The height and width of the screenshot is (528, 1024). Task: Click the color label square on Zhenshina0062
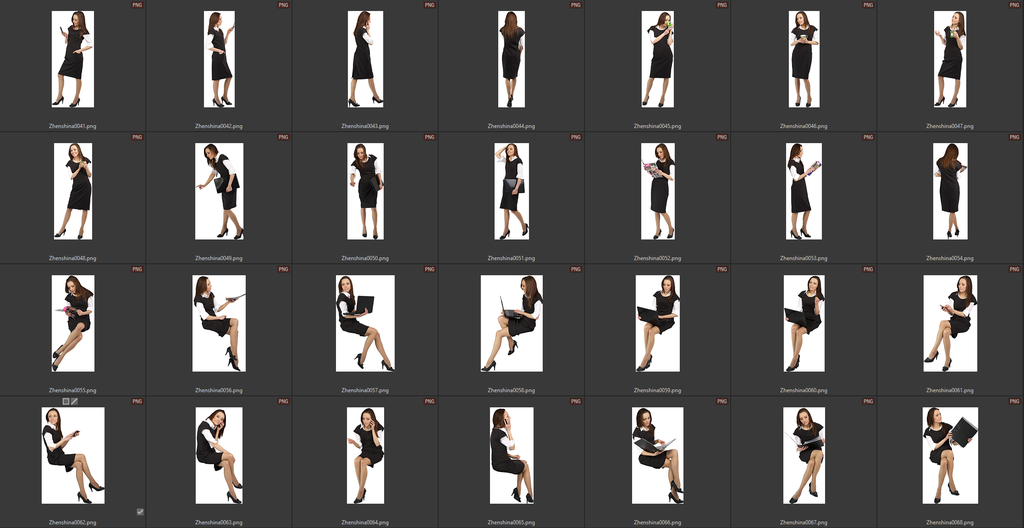(x=66, y=401)
